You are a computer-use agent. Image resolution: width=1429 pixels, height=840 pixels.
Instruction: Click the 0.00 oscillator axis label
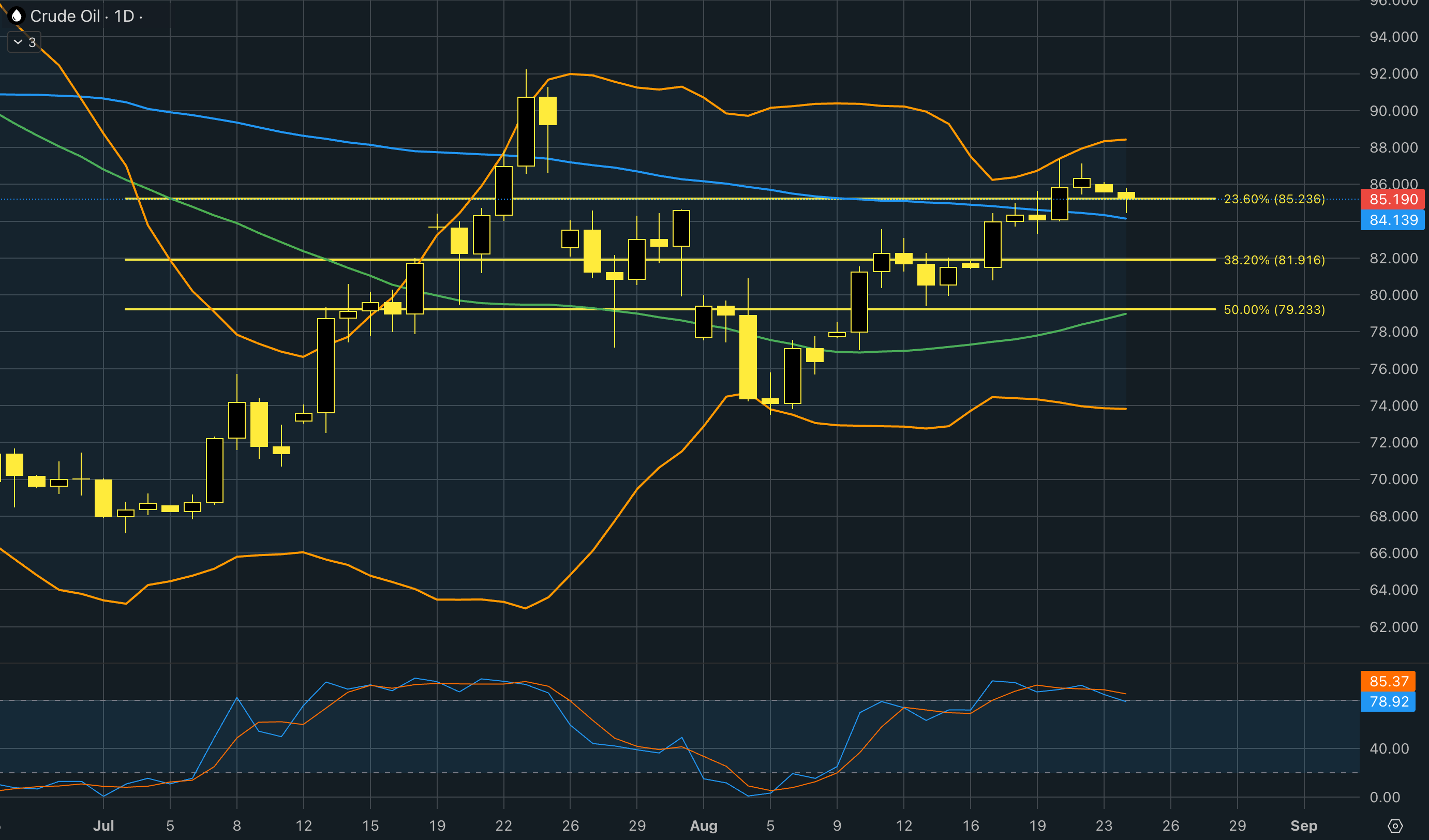(1385, 798)
